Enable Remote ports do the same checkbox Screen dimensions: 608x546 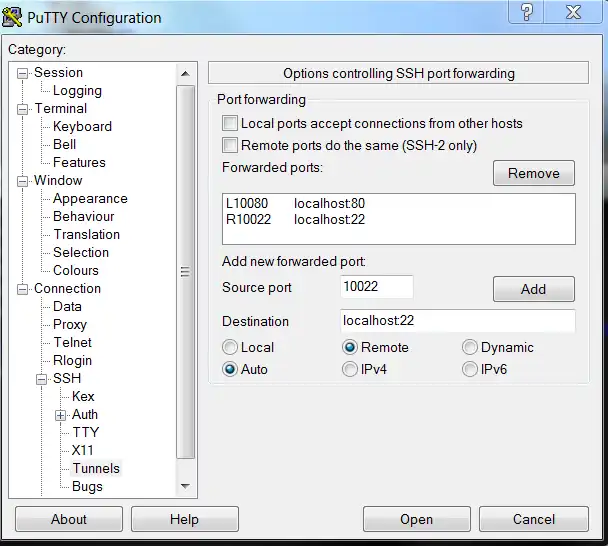(230, 145)
